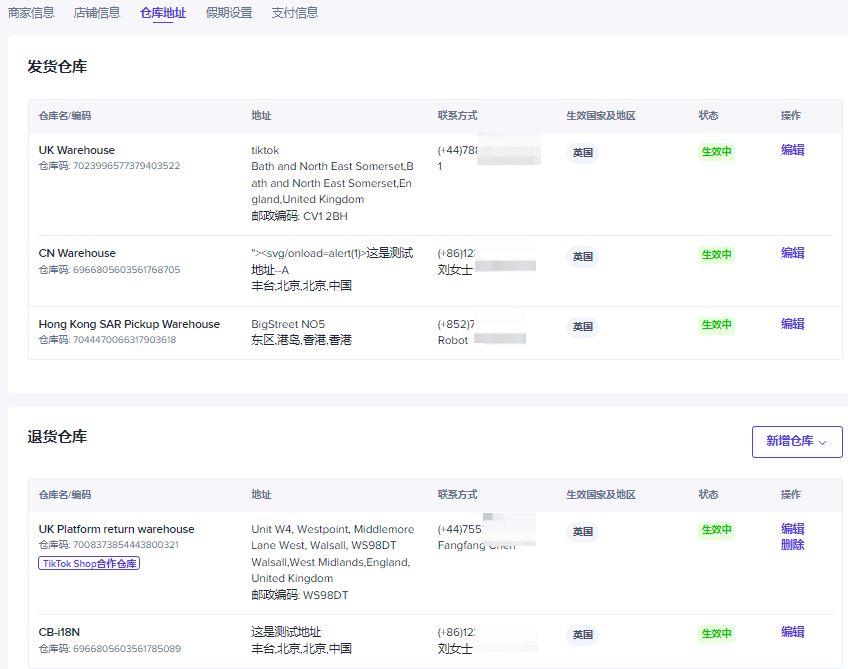The width and height of the screenshot is (848, 669).
Task: Click the 英国 country tag for CN Warehouse
Action: 582,257
